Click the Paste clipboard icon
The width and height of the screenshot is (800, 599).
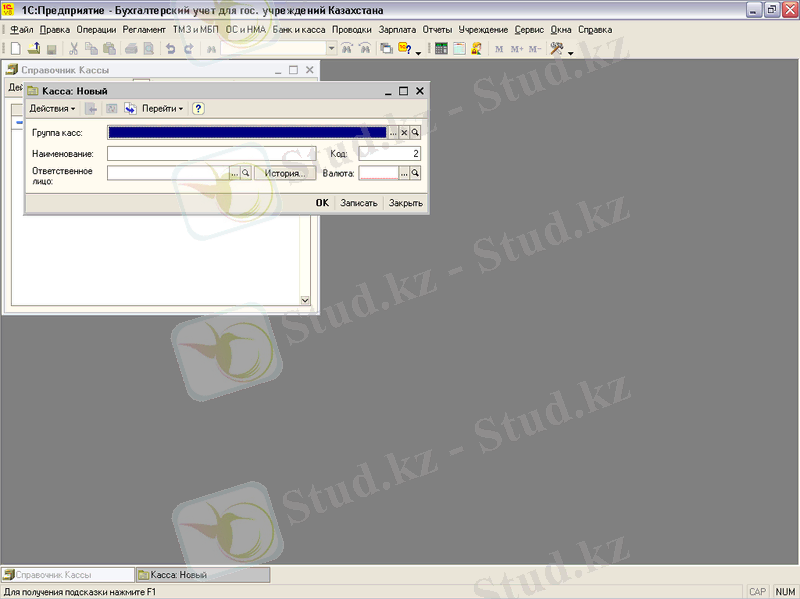coord(109,48)
